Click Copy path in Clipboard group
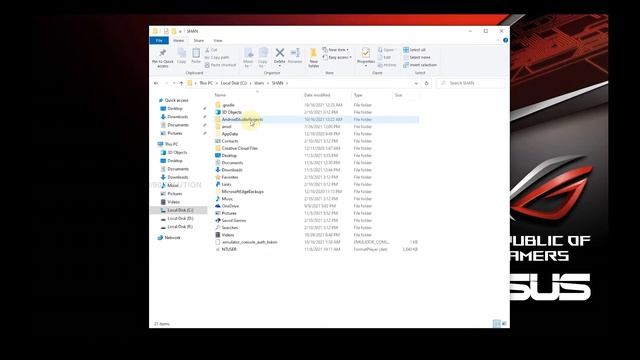640x360 pixels. 217,58
